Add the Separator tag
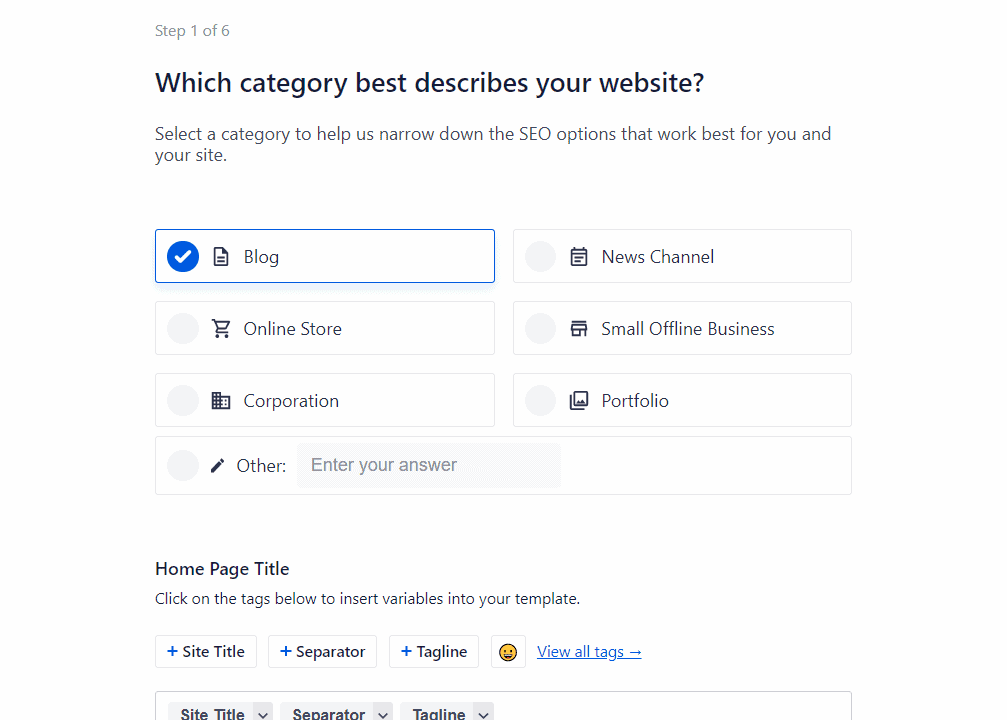Screen dimensions: 1007x720 click(x=322, y=651)
